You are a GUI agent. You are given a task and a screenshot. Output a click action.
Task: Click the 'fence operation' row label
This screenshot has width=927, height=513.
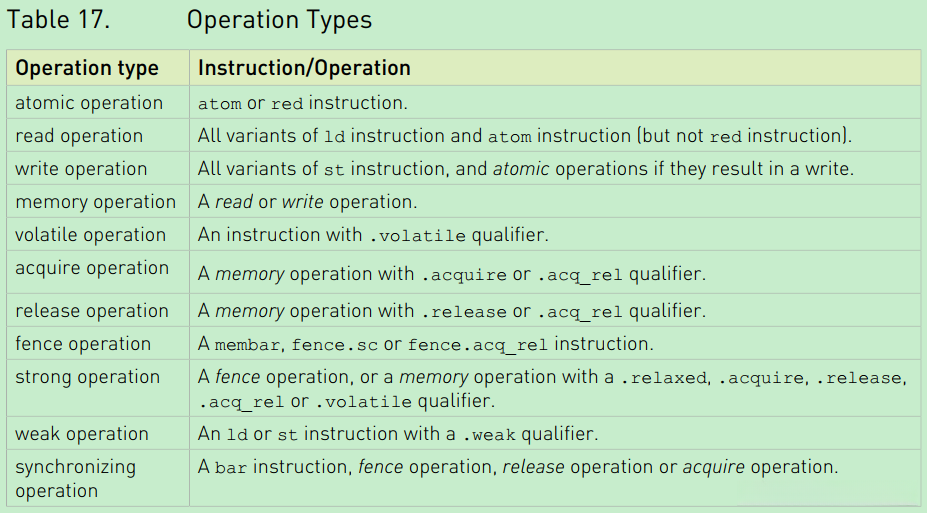click(x=83, y=344)
